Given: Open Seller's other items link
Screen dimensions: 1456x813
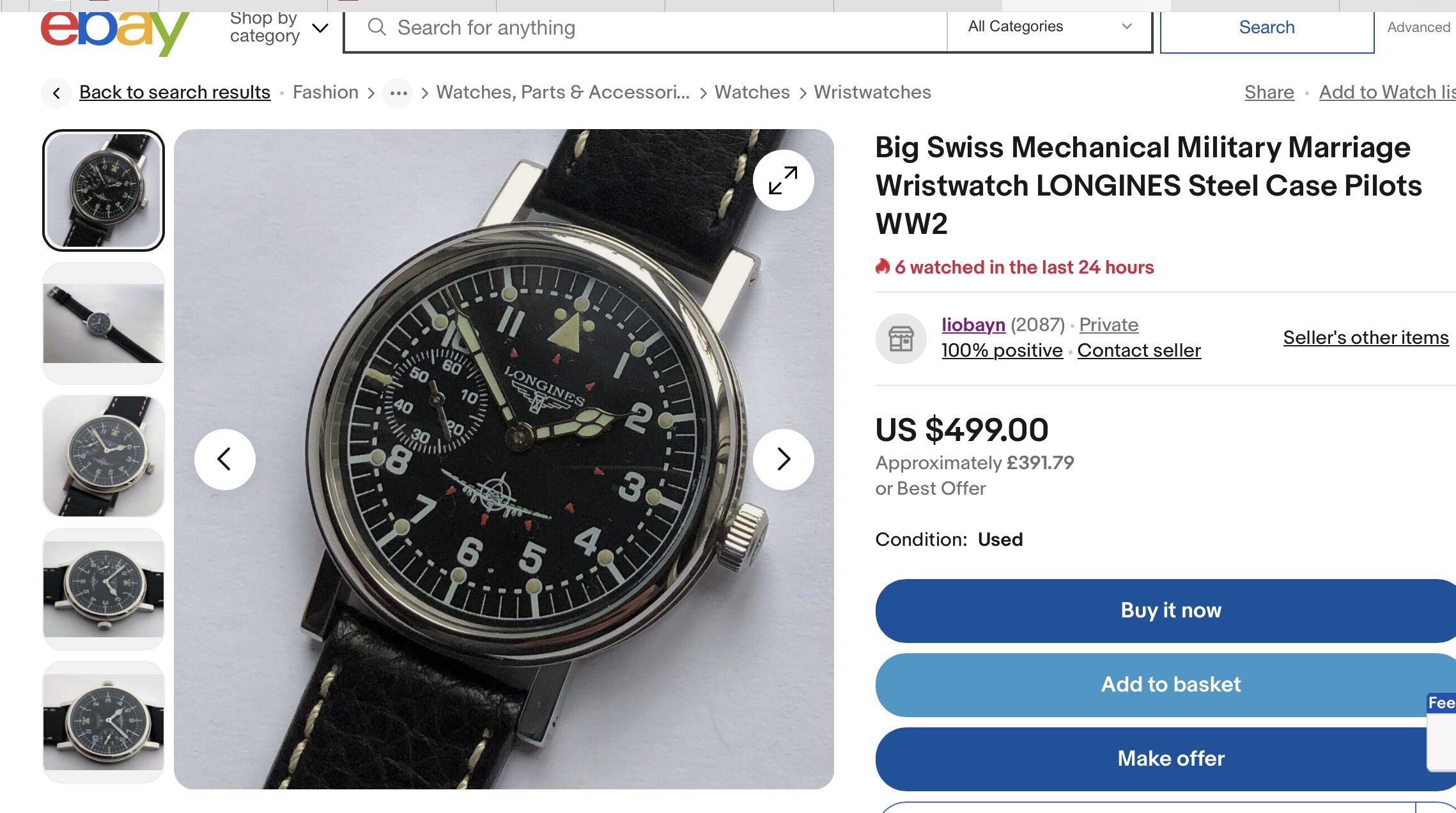Looking at the screenshot, I should coord(1365,337).
